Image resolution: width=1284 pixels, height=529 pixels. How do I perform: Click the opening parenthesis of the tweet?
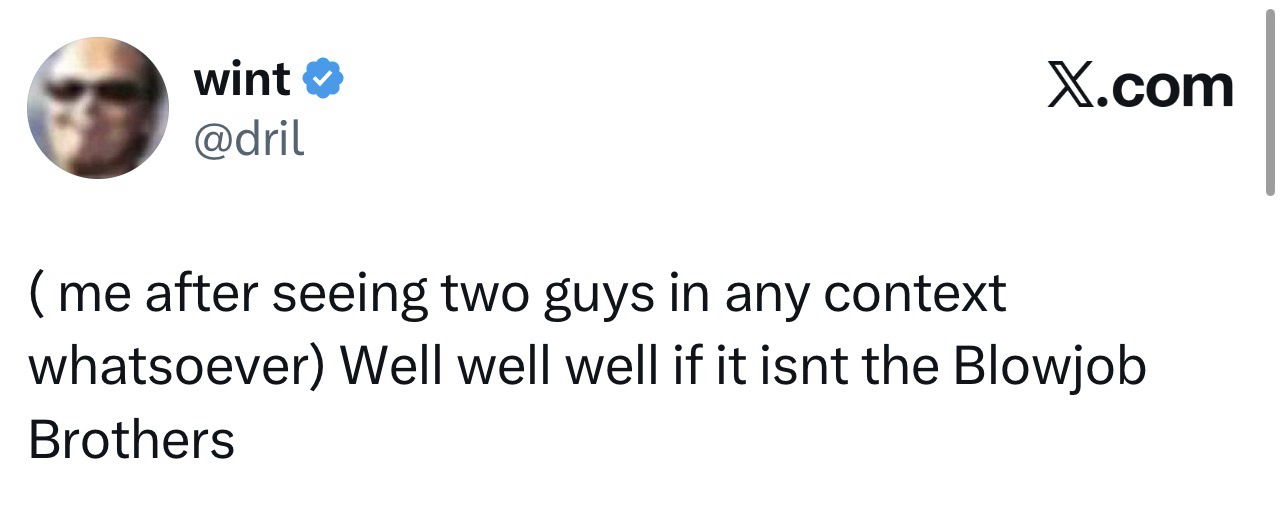click(x=36, y=296)
